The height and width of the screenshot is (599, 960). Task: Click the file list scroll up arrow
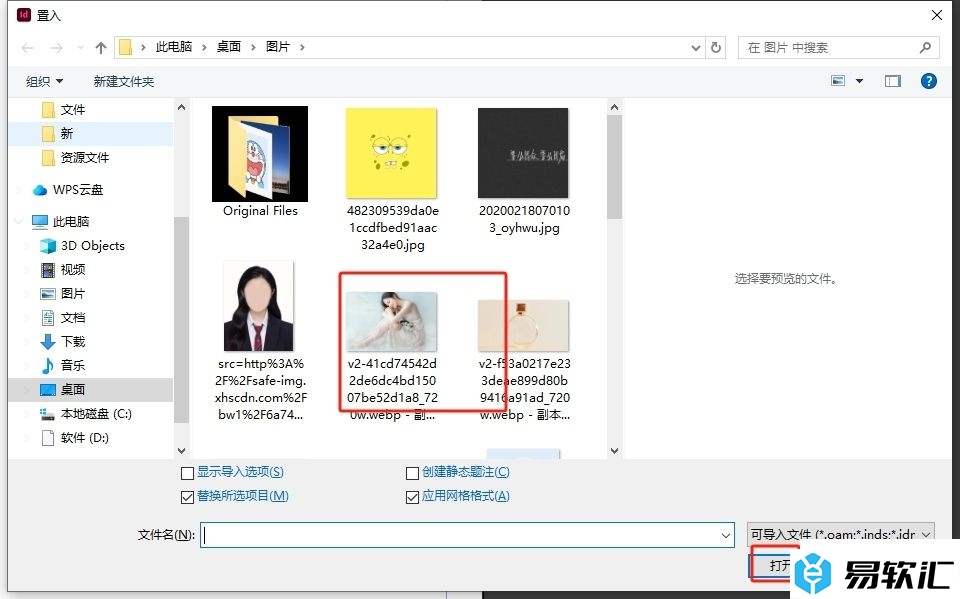pyautogui.click(x=614, y=108)
